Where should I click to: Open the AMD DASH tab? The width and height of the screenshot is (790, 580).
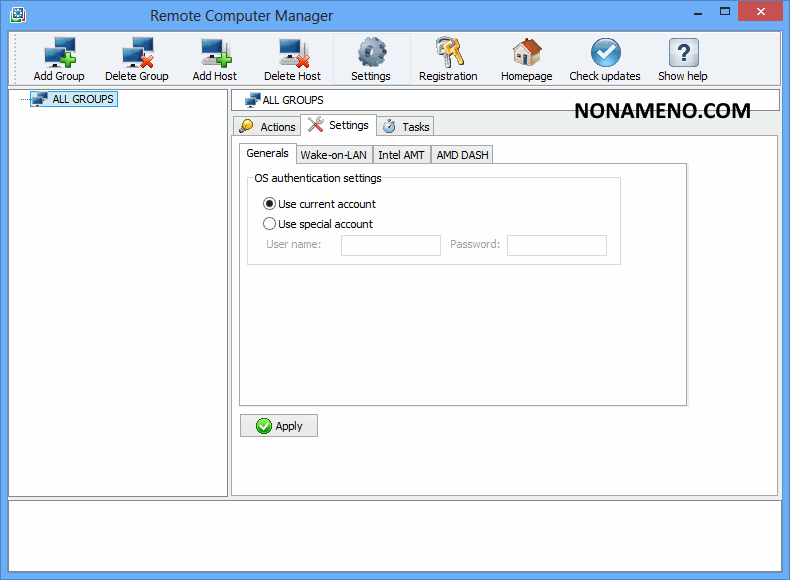(462, 155)
